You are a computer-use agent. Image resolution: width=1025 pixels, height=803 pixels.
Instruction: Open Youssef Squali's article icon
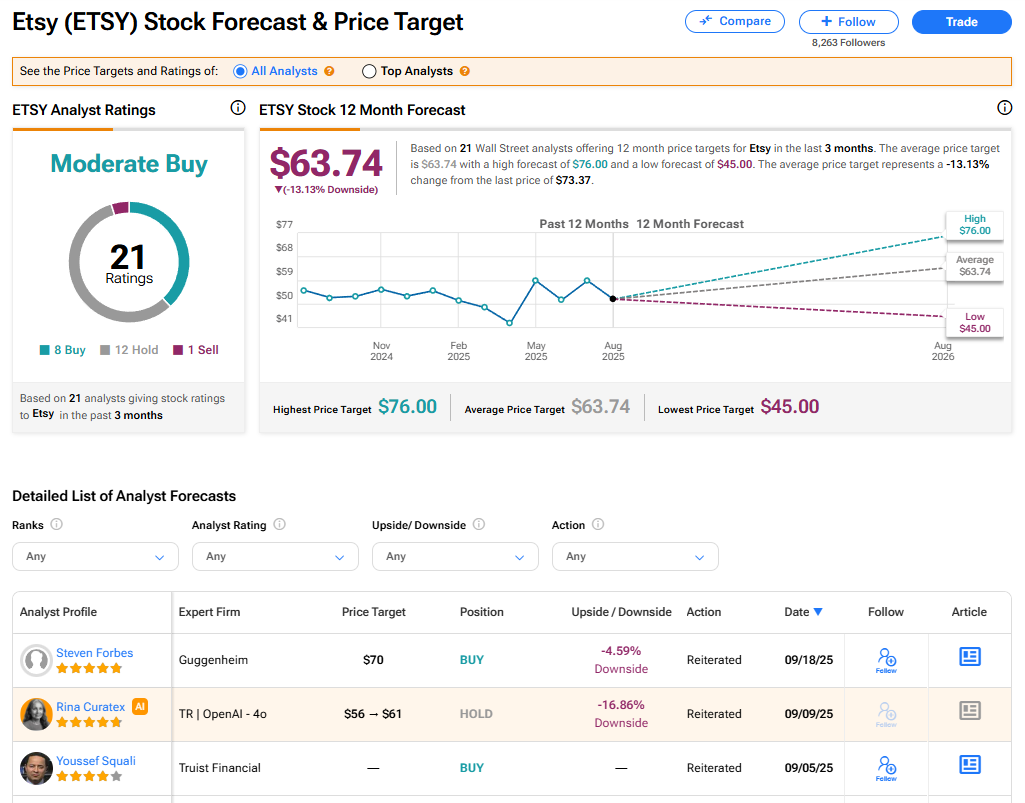click(969, 765)
